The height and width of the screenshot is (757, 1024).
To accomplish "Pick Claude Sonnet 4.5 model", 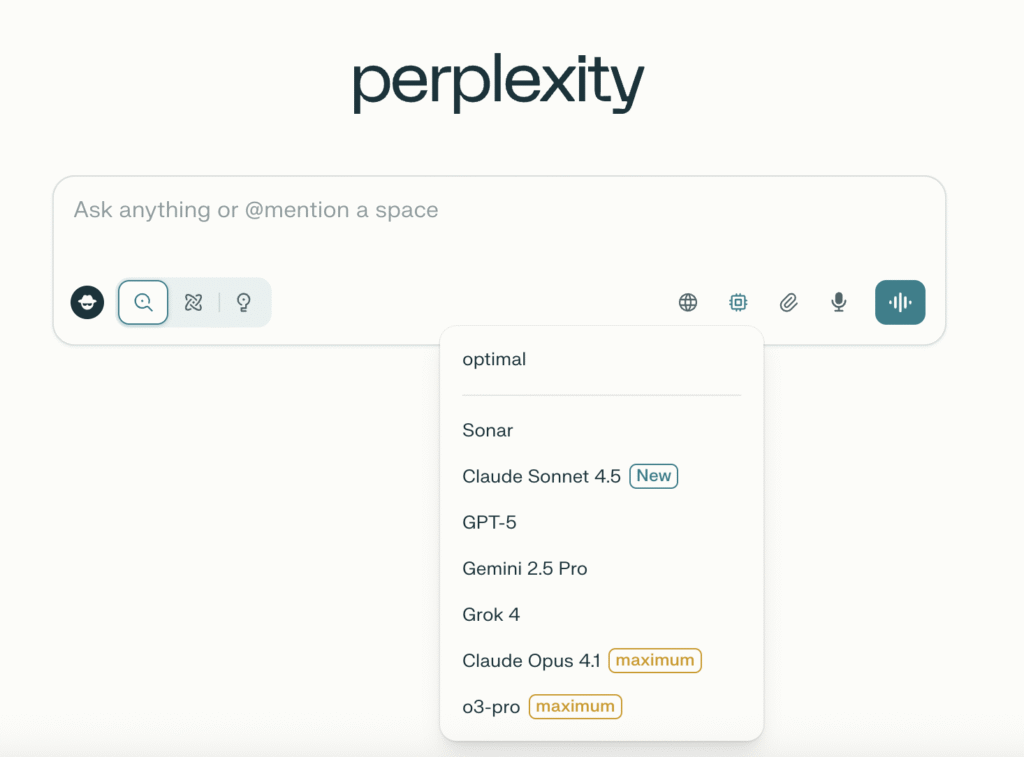I will pyautogui.click(x=541, y=476).
